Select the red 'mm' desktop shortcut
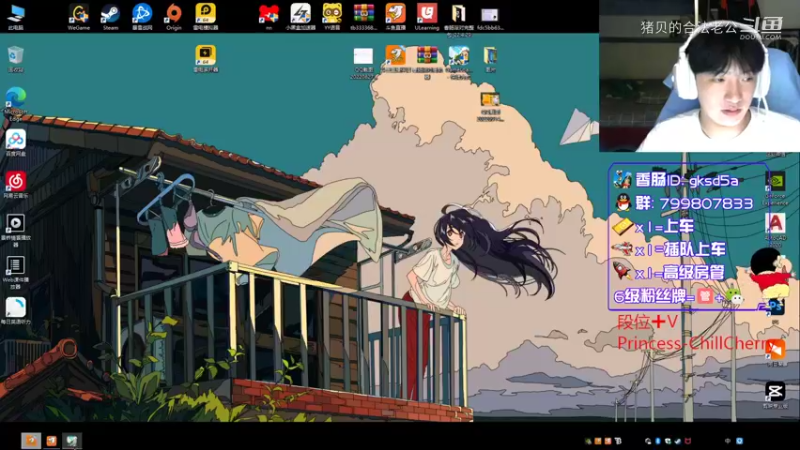Screen dimensions: 800x450 click(x=268, y=17)
